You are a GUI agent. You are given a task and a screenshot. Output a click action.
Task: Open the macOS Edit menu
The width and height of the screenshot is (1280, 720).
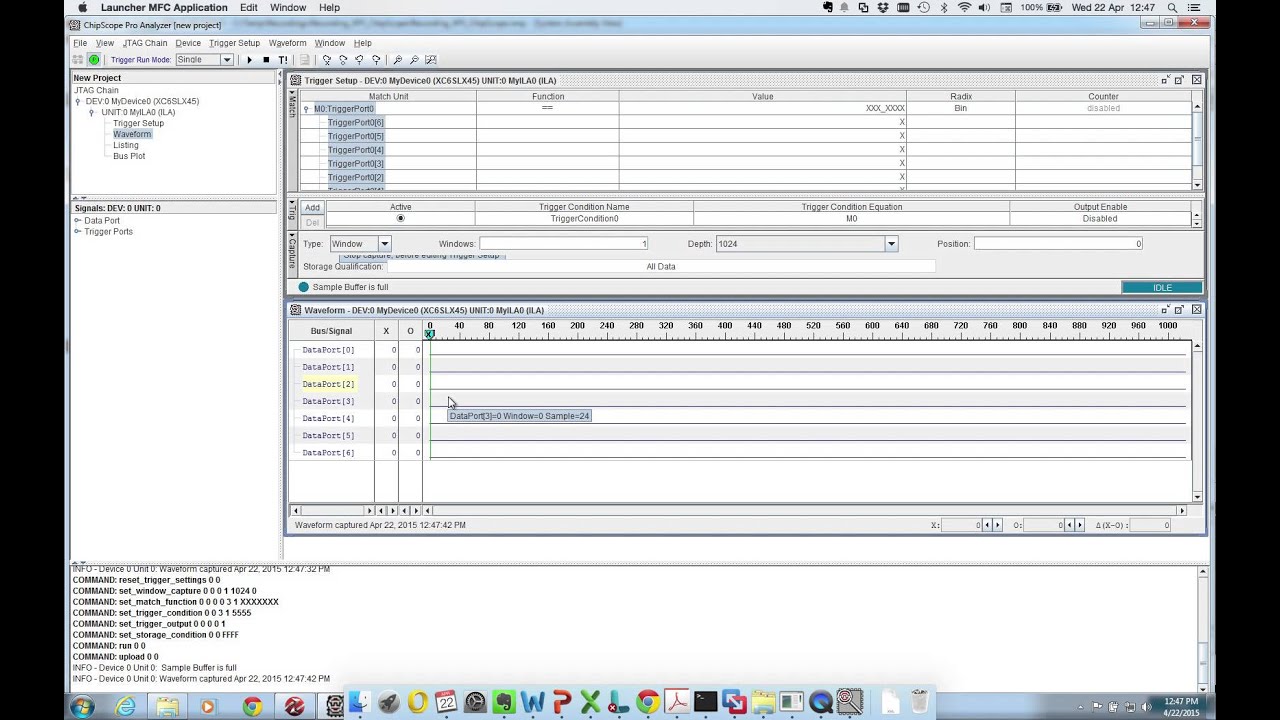point(249,7)
